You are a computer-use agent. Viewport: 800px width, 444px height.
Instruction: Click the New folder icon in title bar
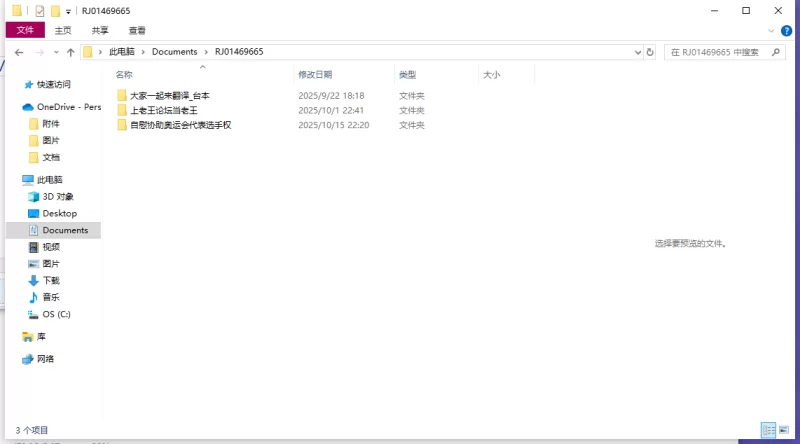(56, 11)
